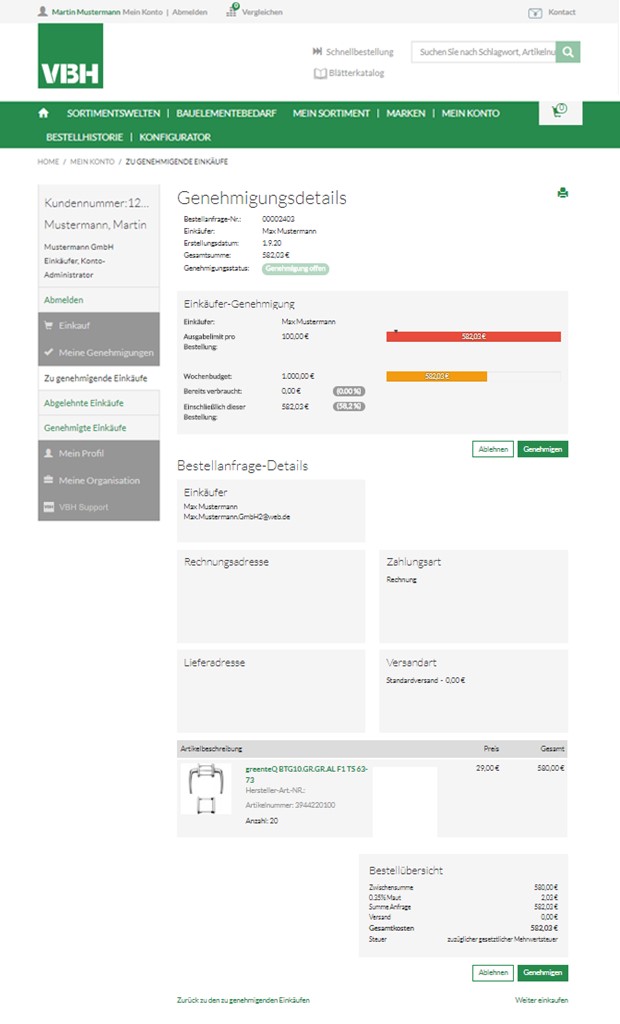Click the Einkauf cart icon in sidebar
Image resolution: width=620 pixels, height=1024 pixels.
point(48,325)
